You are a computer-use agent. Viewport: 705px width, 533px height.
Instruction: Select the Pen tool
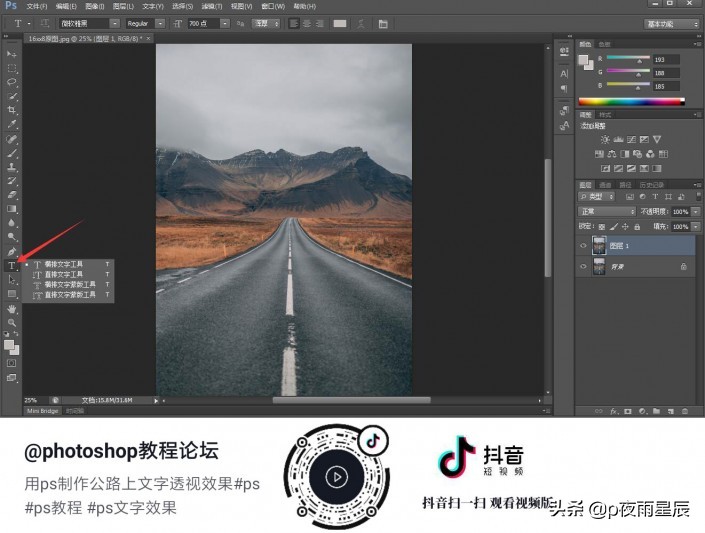click(x=12, y=251)
